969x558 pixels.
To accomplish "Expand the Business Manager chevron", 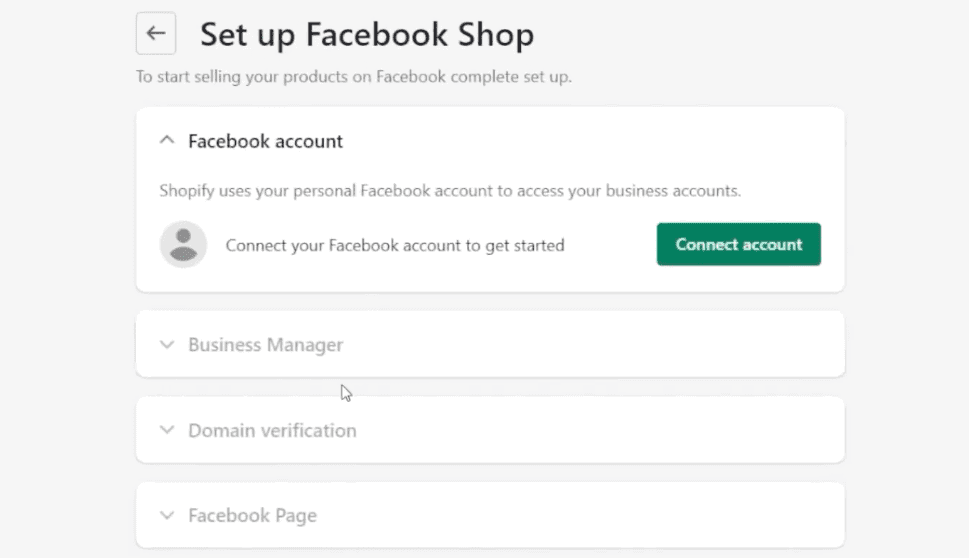I will tap(167, 344).
